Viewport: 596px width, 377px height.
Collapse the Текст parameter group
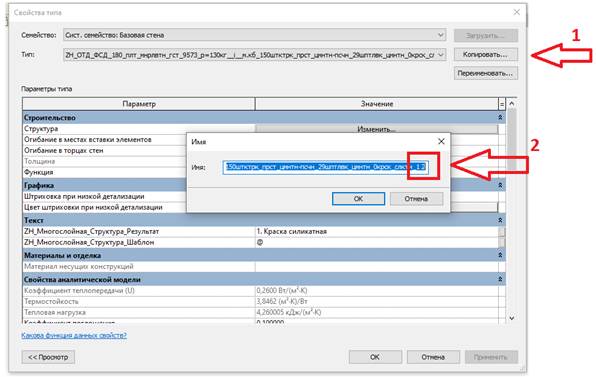point(500,220)
